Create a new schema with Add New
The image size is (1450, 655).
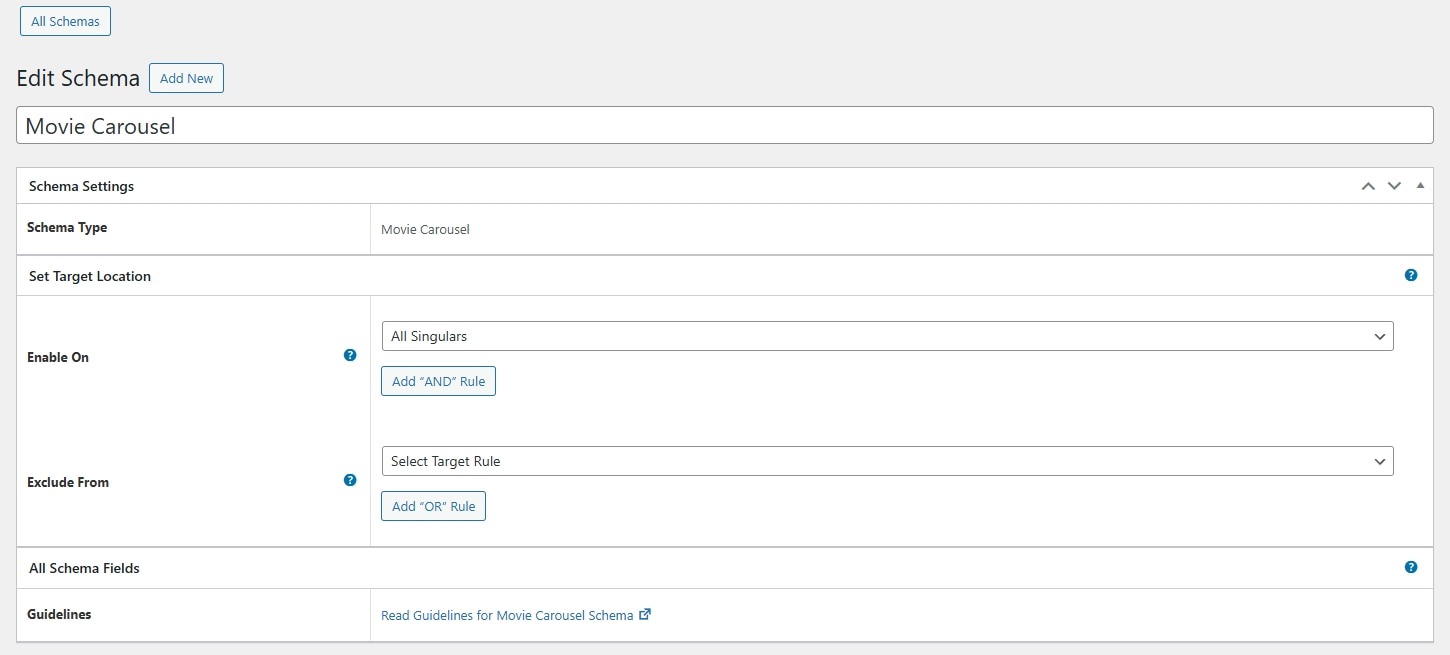coord(186,77)
